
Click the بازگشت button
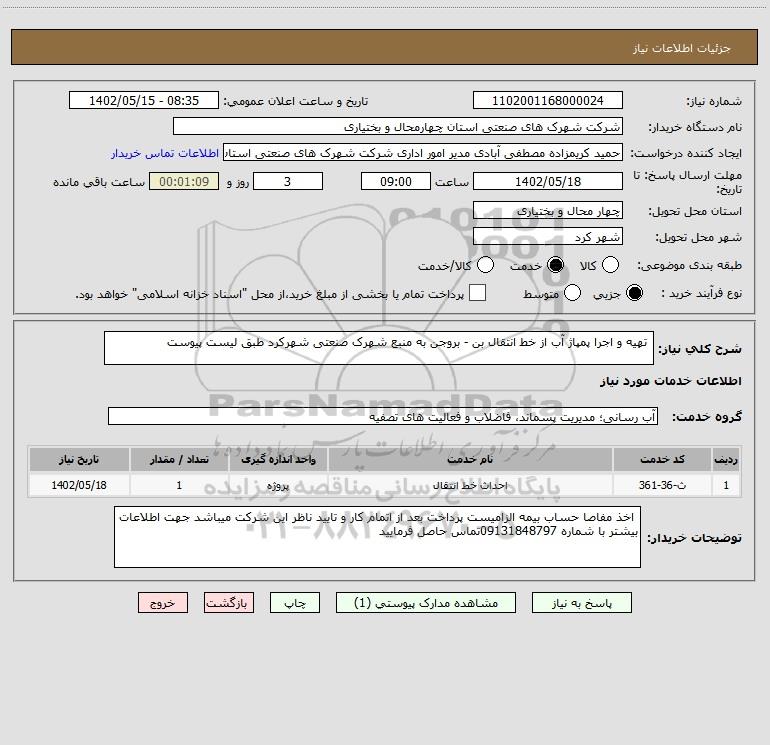(x=229, y=603)
